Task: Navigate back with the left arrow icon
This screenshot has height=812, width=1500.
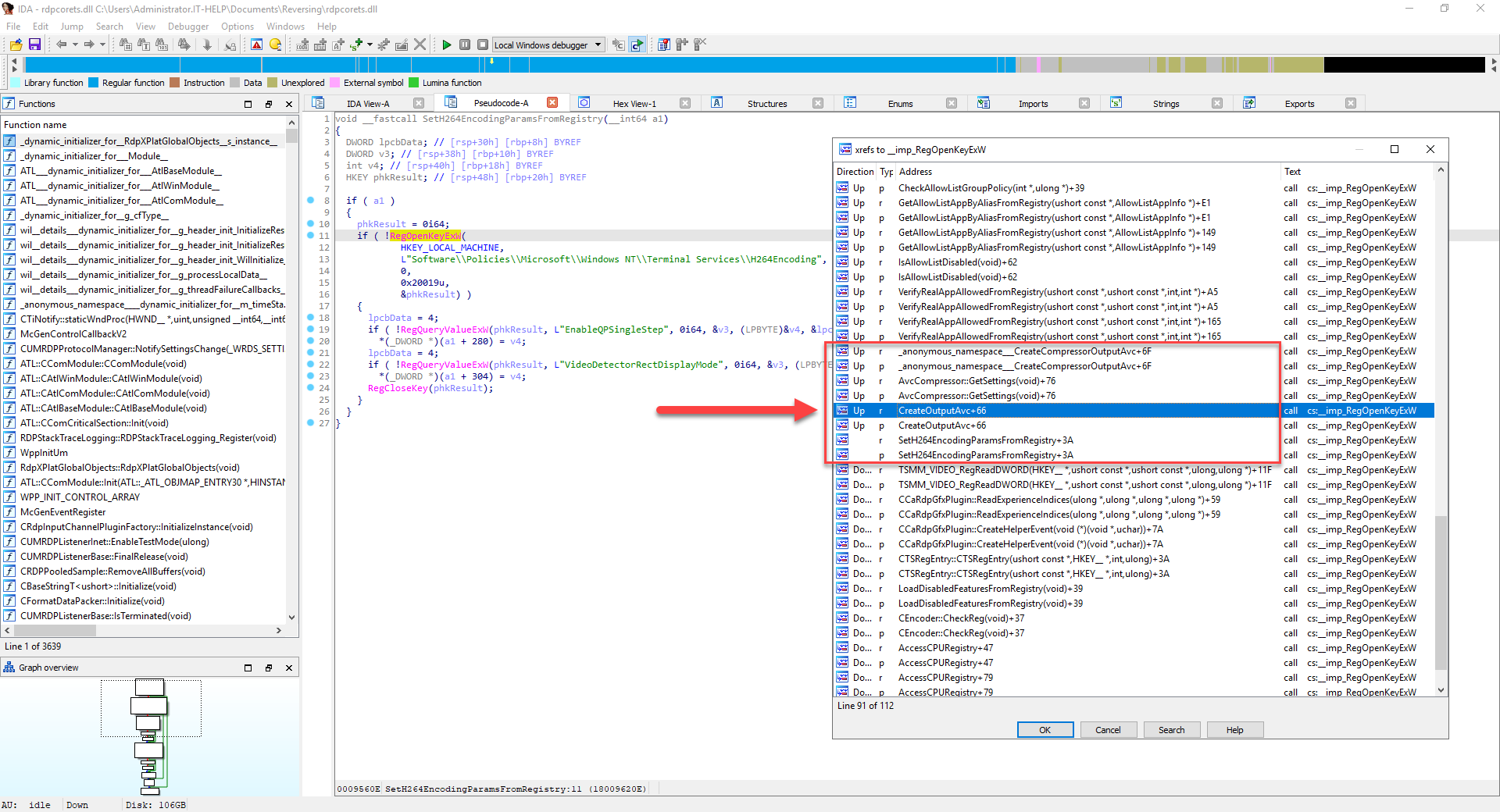Action: [62, 45]
